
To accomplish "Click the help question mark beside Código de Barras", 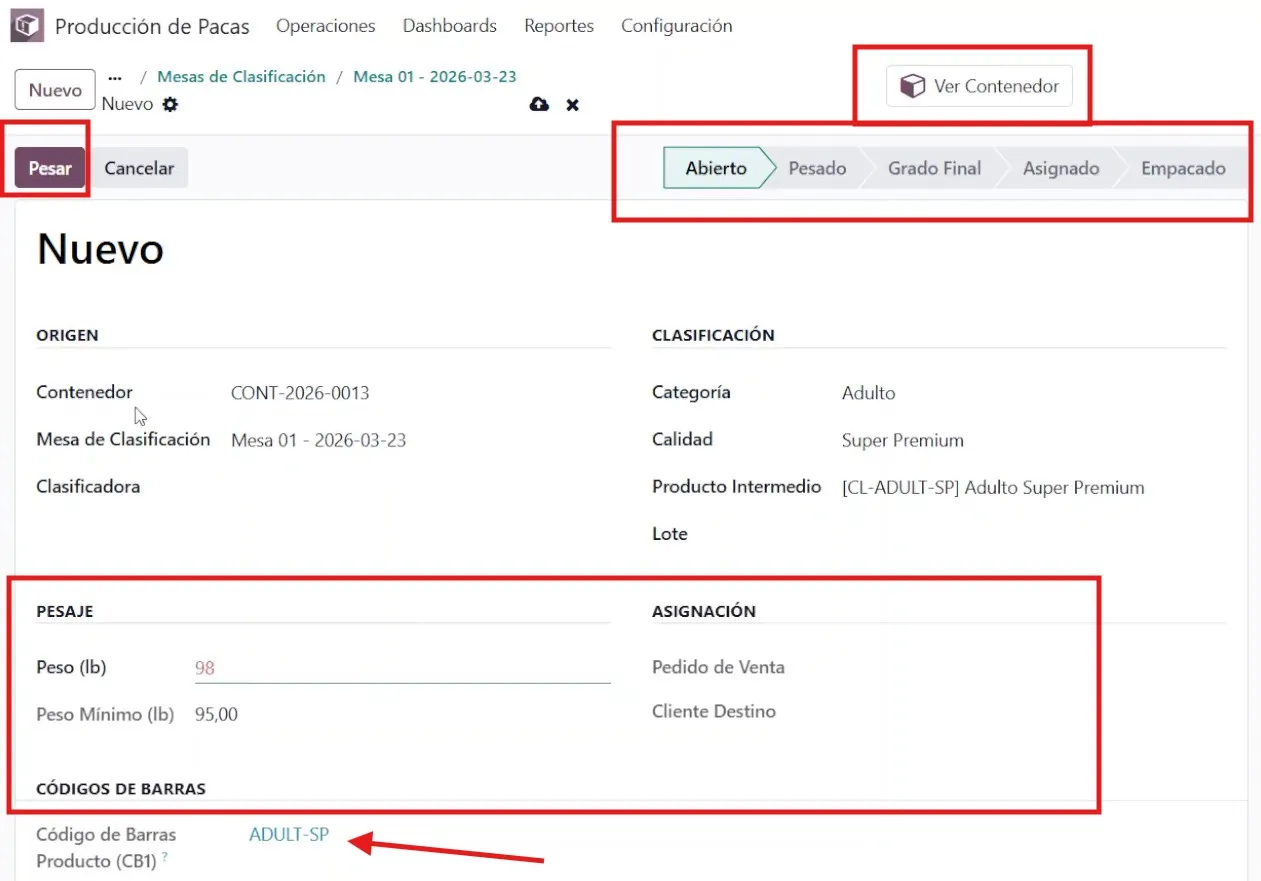I will click(164, 857).
